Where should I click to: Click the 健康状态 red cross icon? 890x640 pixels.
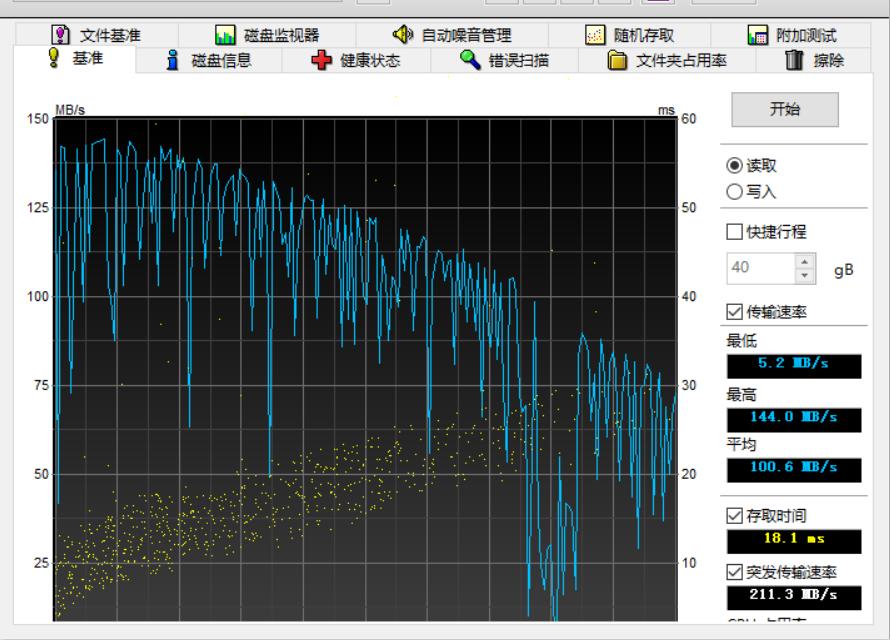click(x=321, y=61)
